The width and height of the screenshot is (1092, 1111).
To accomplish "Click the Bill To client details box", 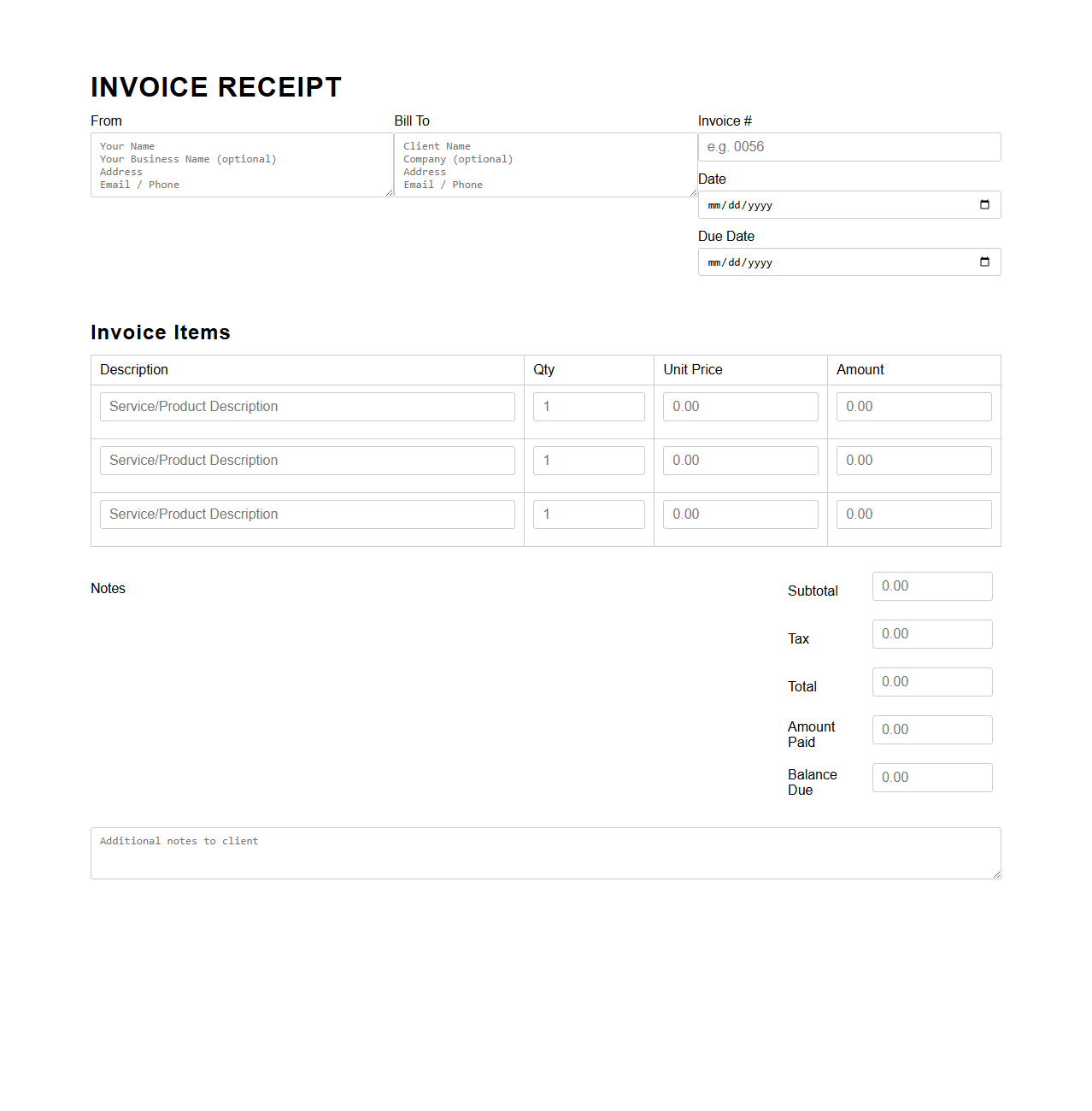I will pos(545,164).
